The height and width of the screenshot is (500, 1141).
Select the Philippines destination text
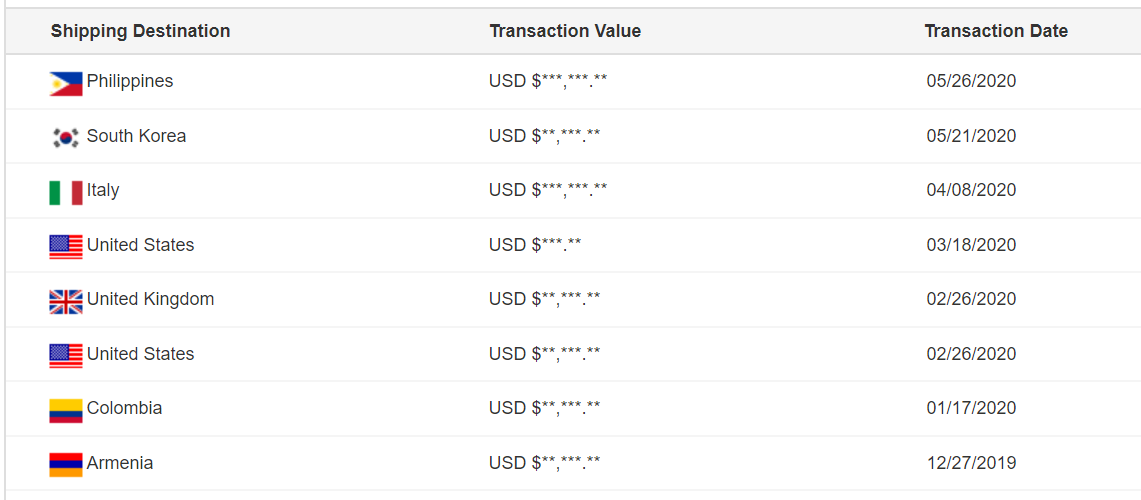pos(130,81)
